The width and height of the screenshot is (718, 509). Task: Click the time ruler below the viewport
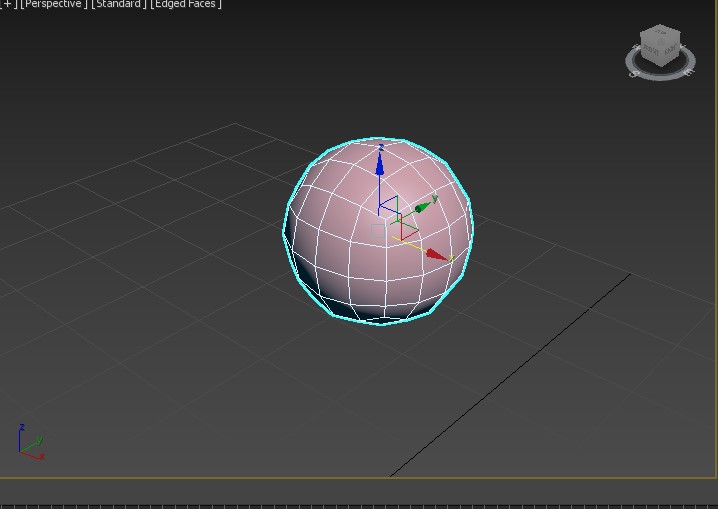pyautogui.click(x=359, y=503)
